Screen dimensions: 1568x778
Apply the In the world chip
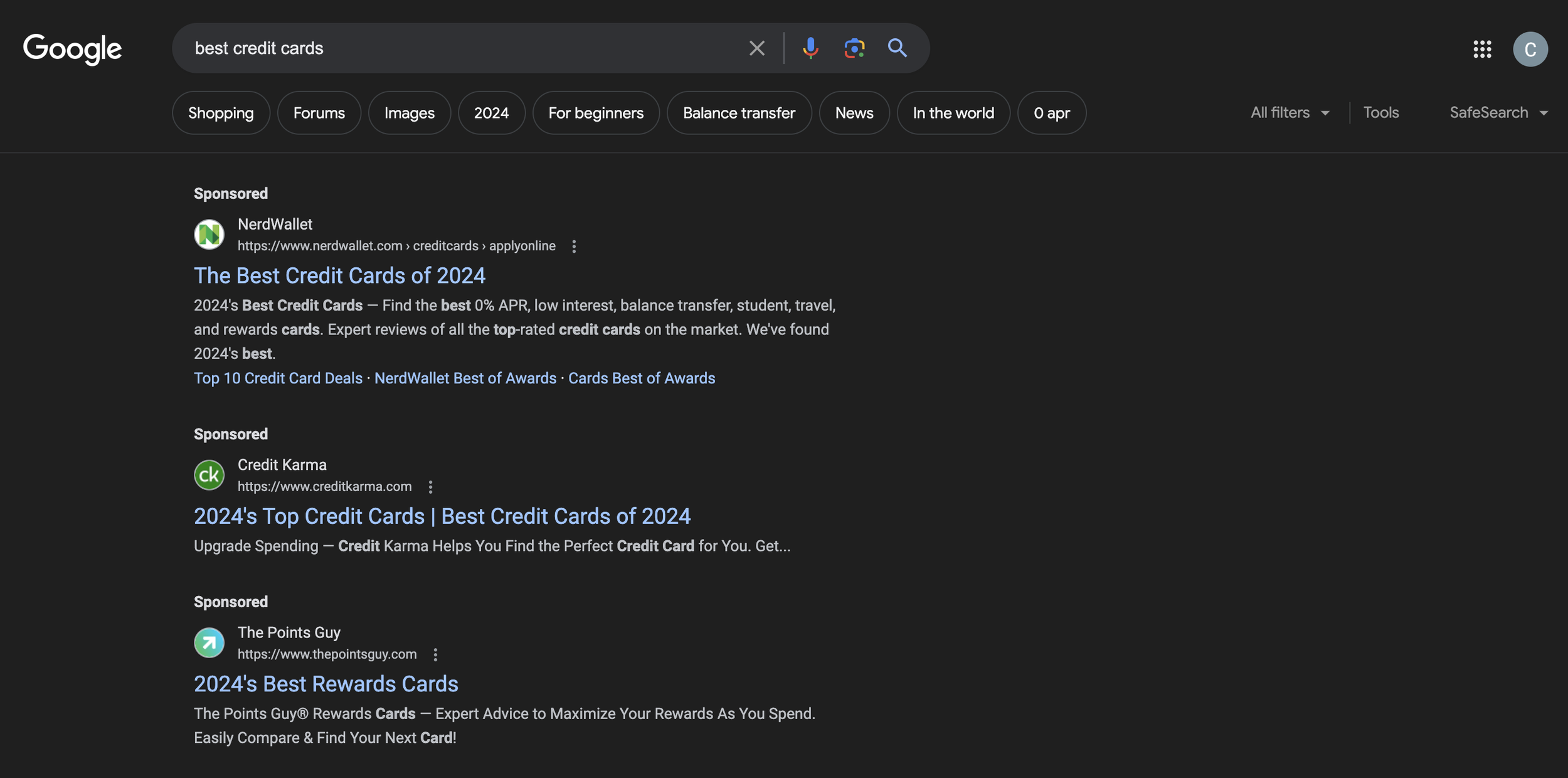[x=953, y=113]
